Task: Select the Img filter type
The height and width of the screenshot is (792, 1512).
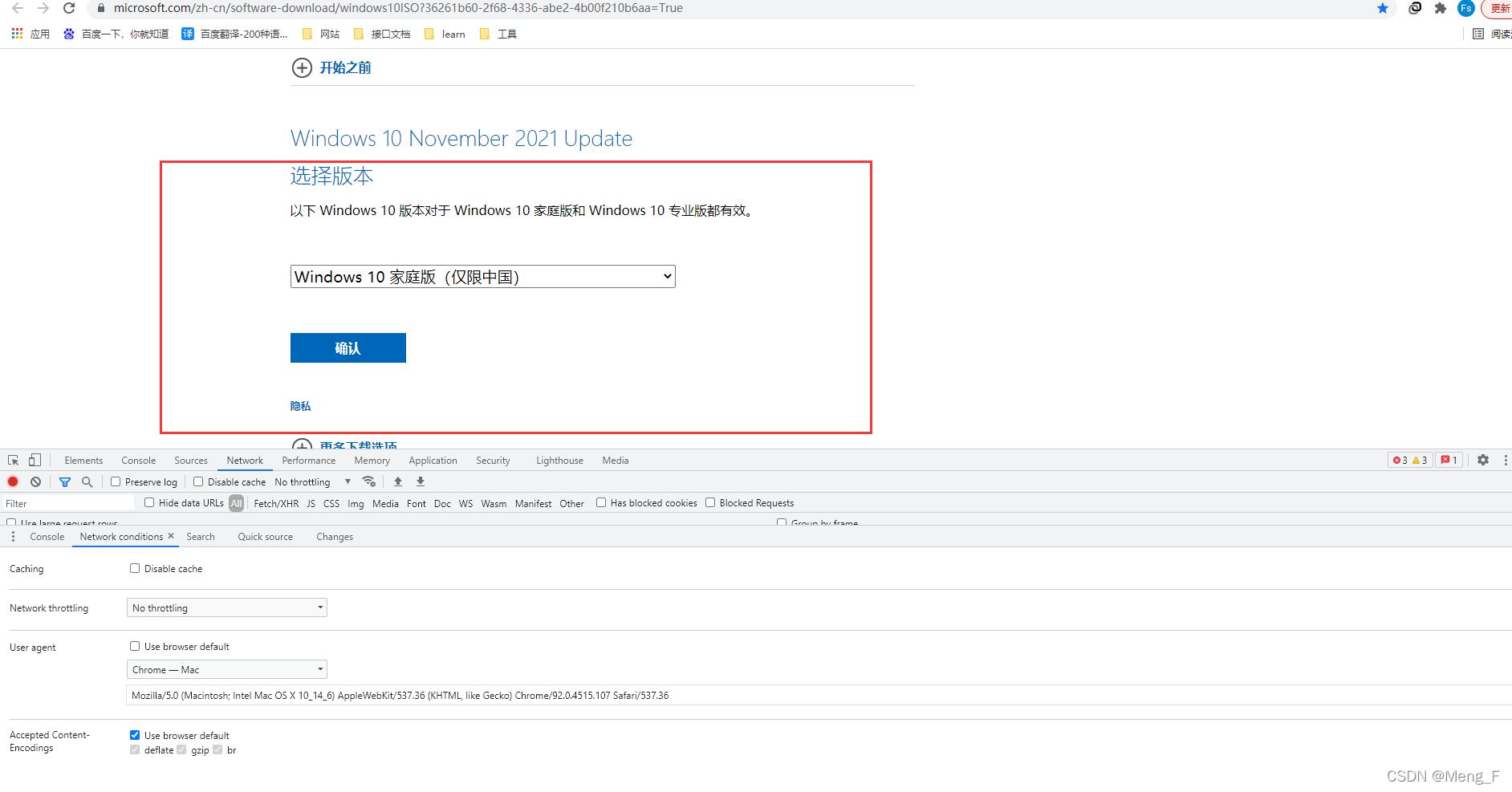Action: (356, 504)
